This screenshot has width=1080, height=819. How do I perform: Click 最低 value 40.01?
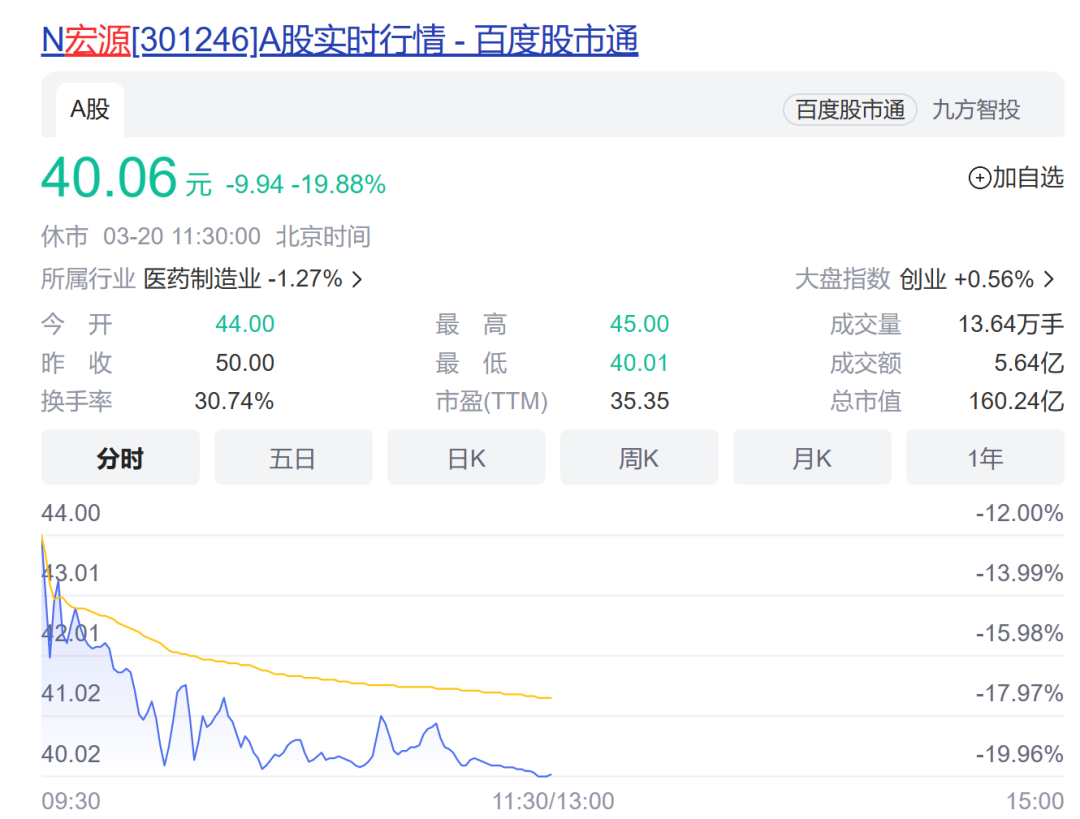coord(639,363)
